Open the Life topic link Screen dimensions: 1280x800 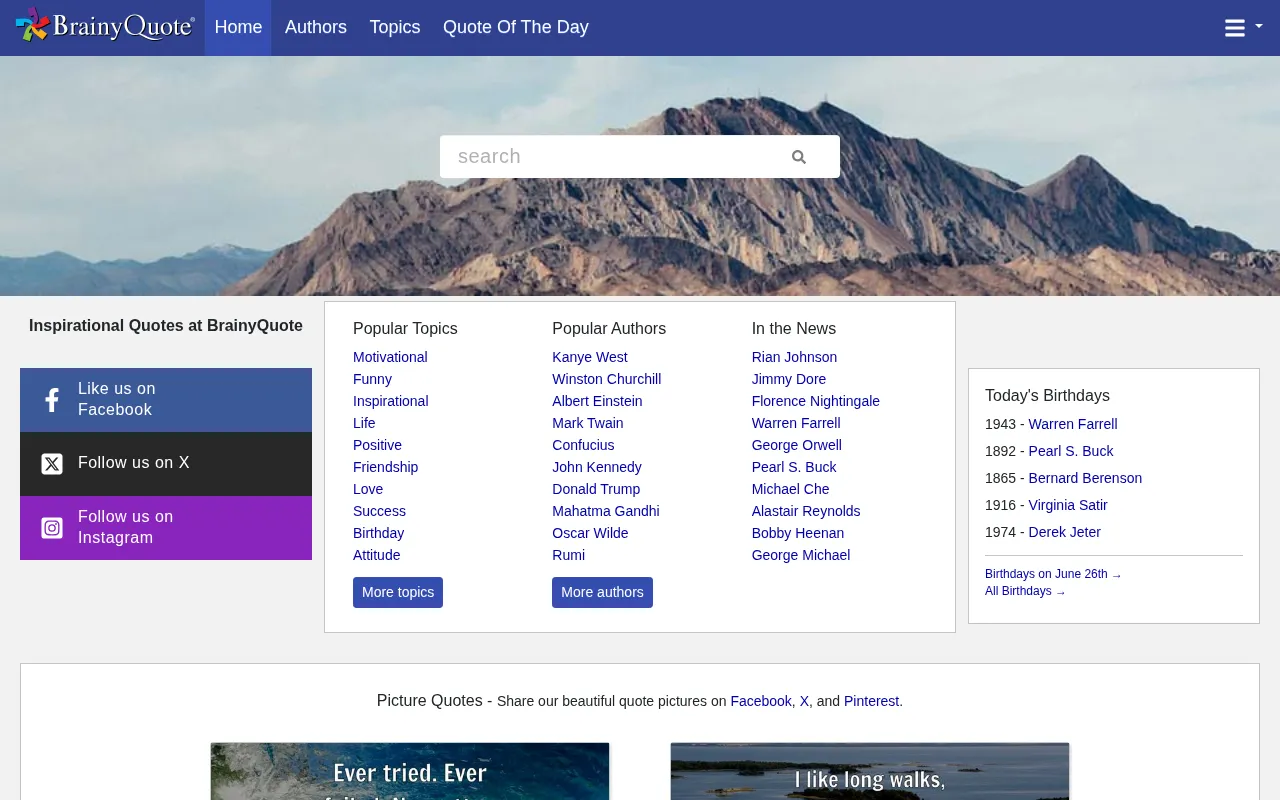click(x=364, y=423)
